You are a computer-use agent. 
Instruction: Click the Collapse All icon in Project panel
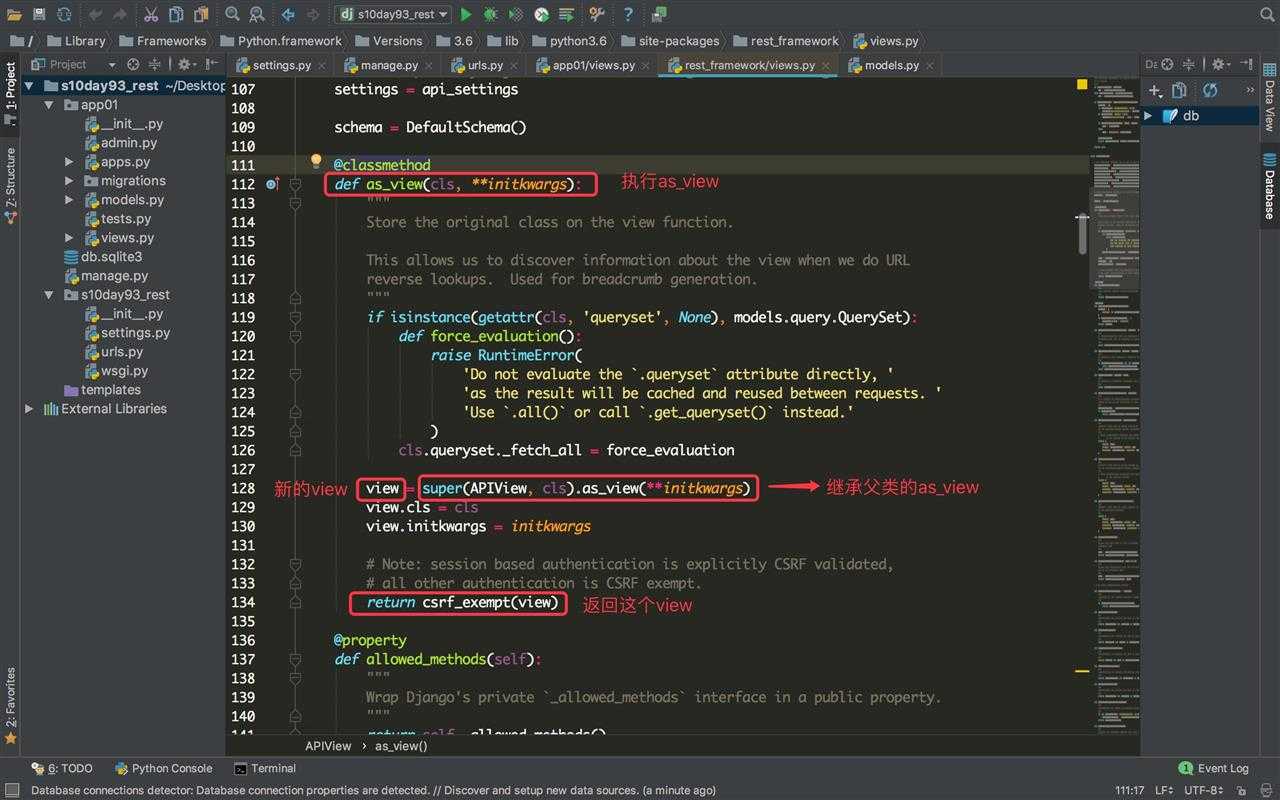point(155,64)
